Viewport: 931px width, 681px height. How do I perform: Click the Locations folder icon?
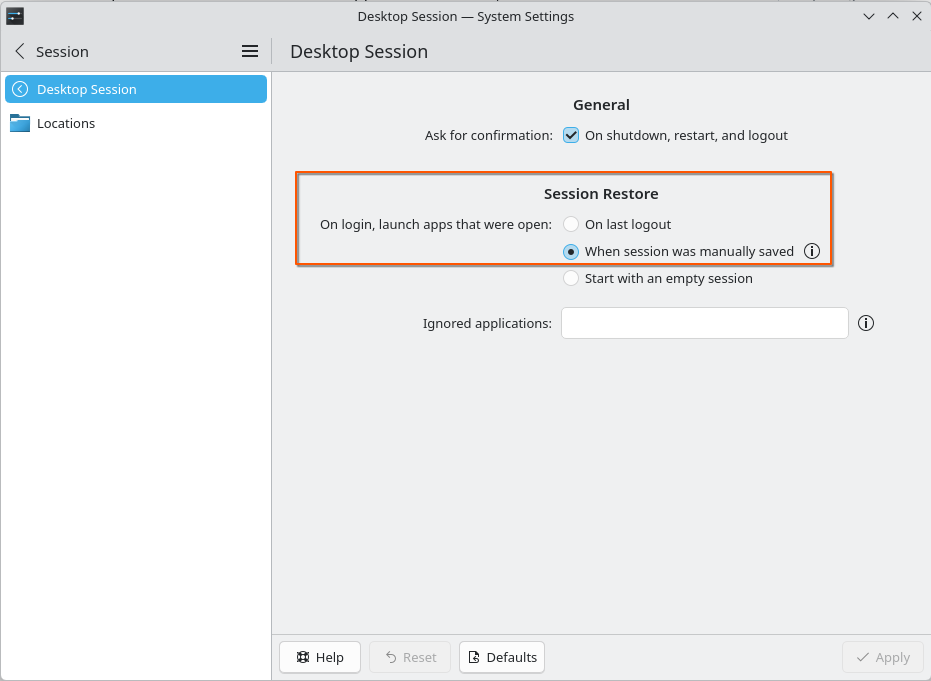tap(19, 123)
